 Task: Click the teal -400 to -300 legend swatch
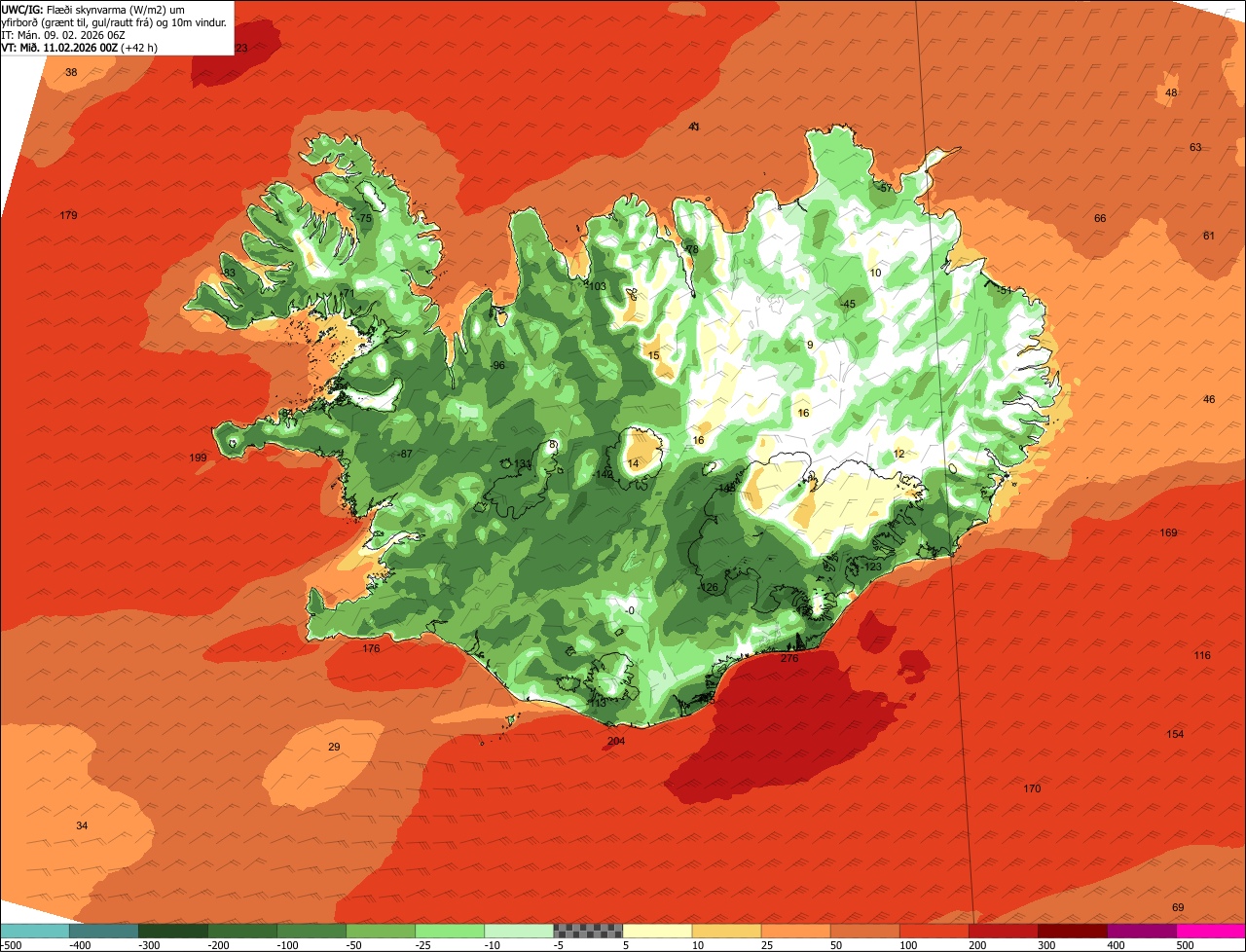[x=104, y=931]
